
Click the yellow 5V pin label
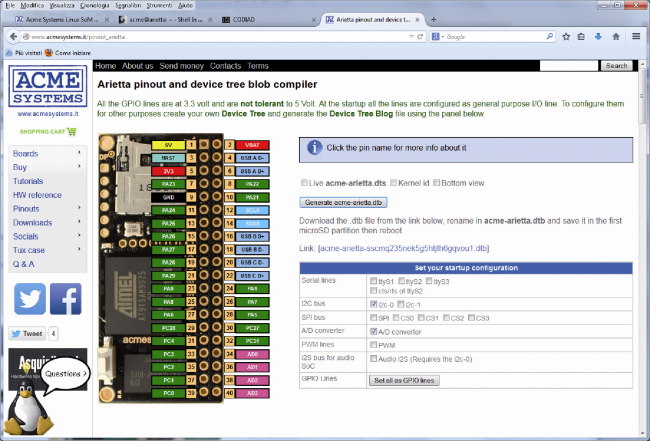point(168,145)
